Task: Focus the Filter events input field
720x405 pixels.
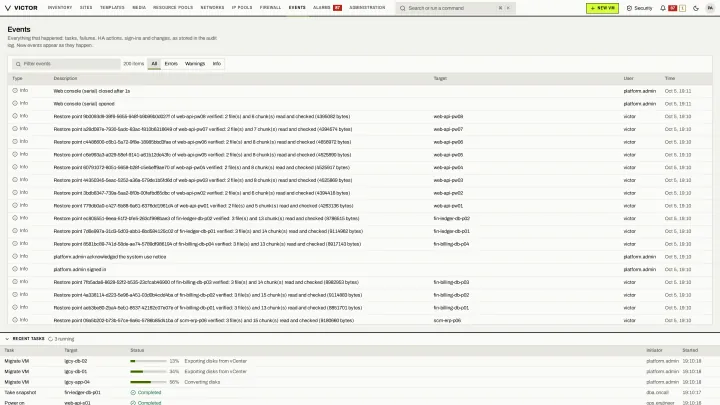Action: 66,64
